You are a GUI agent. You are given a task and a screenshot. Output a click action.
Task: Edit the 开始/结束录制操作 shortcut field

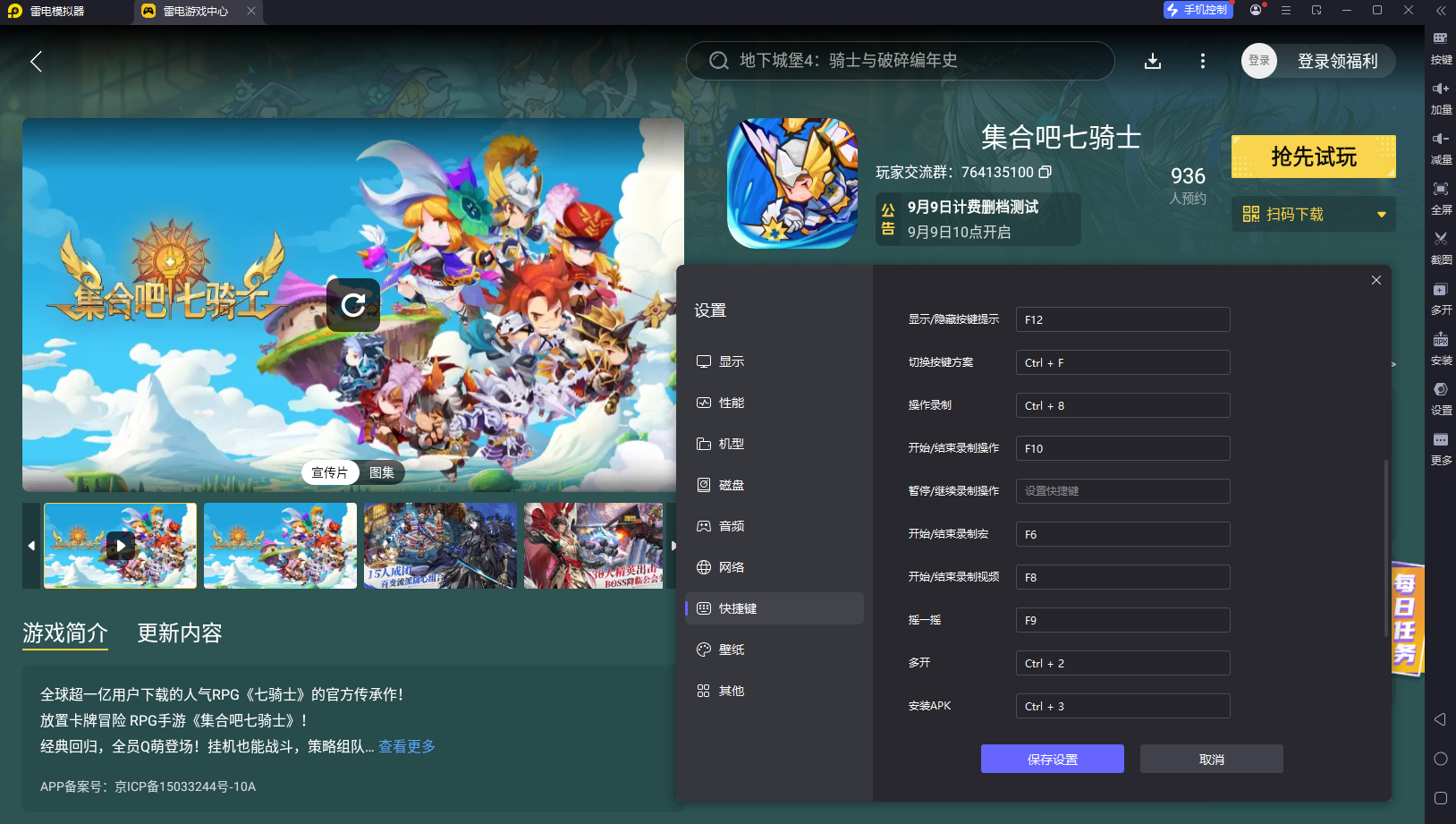coord(1122,448)
